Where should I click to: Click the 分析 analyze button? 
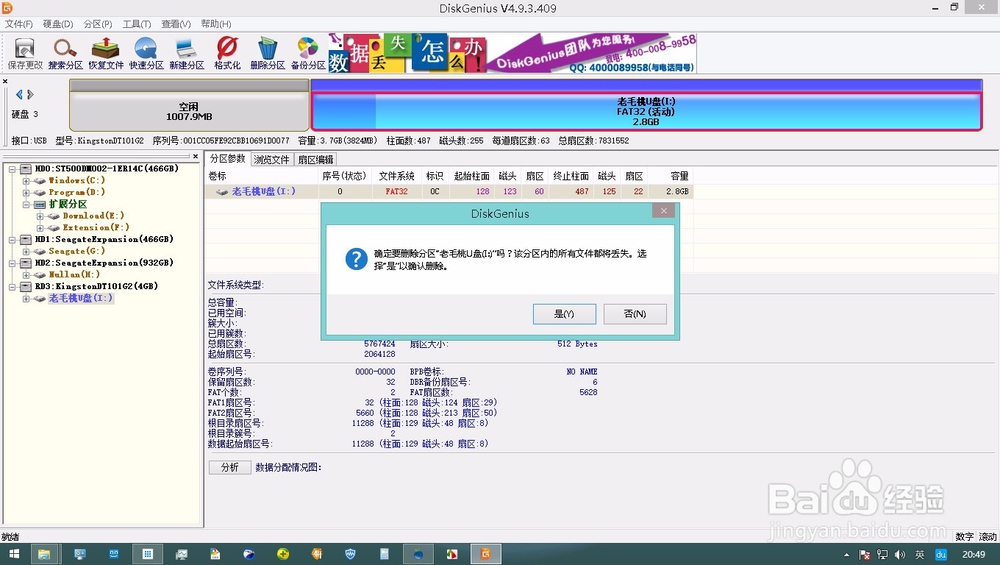point(230,467)
